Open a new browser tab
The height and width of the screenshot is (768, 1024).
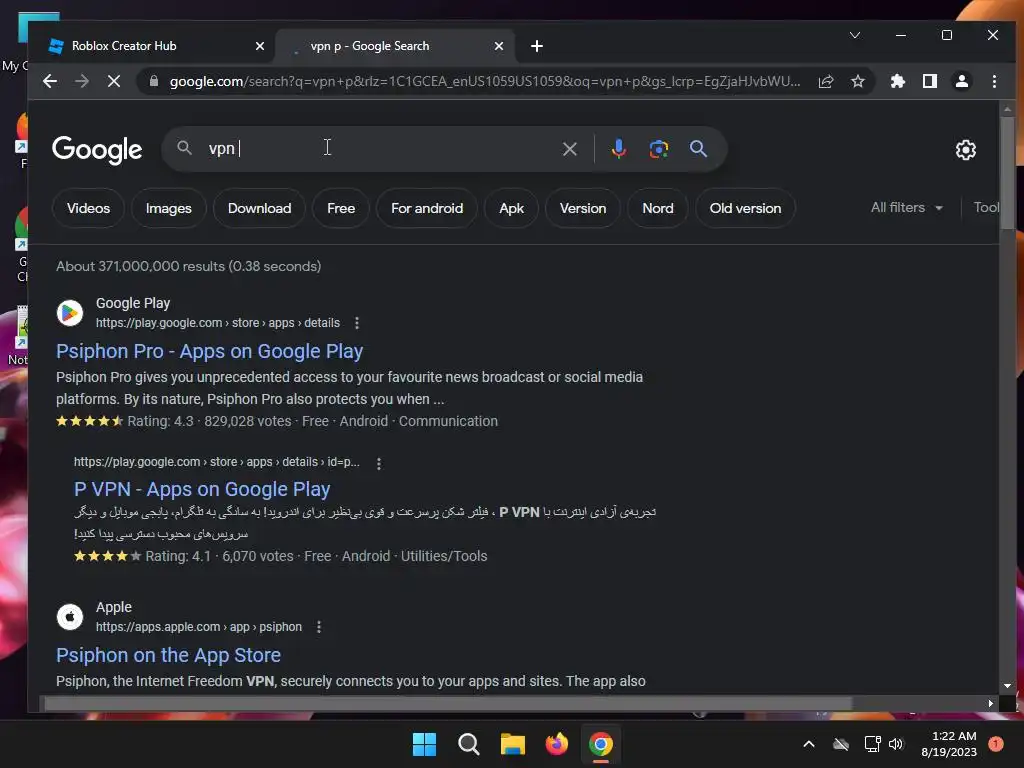[537, 46]
